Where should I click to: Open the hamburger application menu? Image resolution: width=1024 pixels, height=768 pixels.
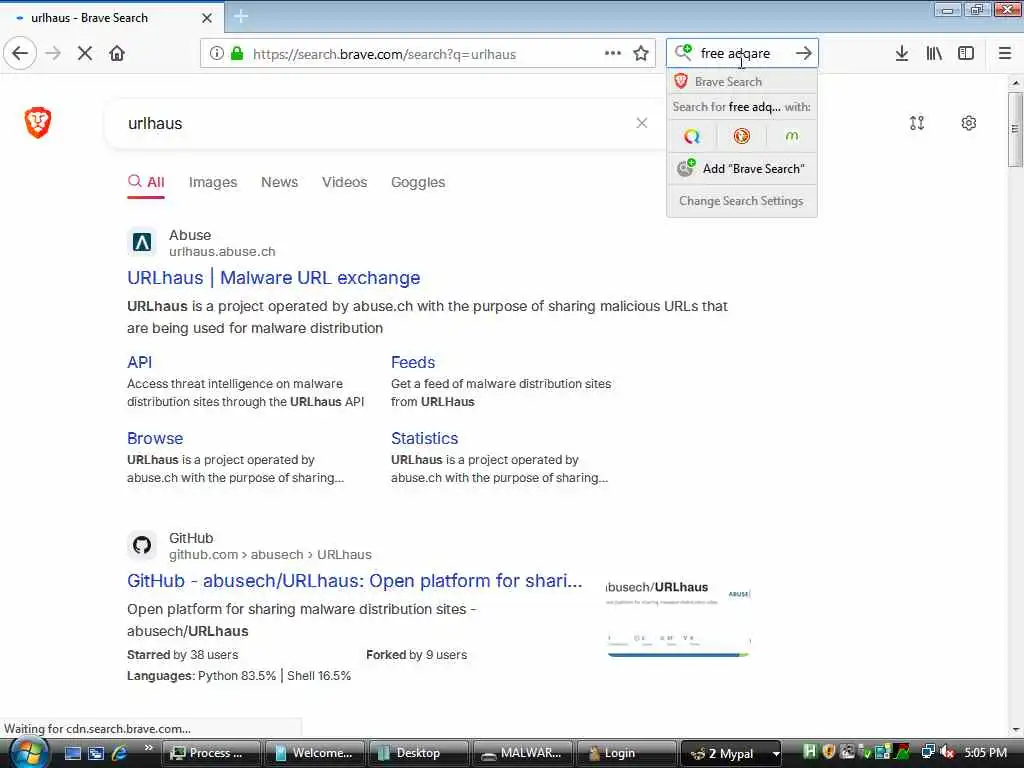tap(1005, 54)
